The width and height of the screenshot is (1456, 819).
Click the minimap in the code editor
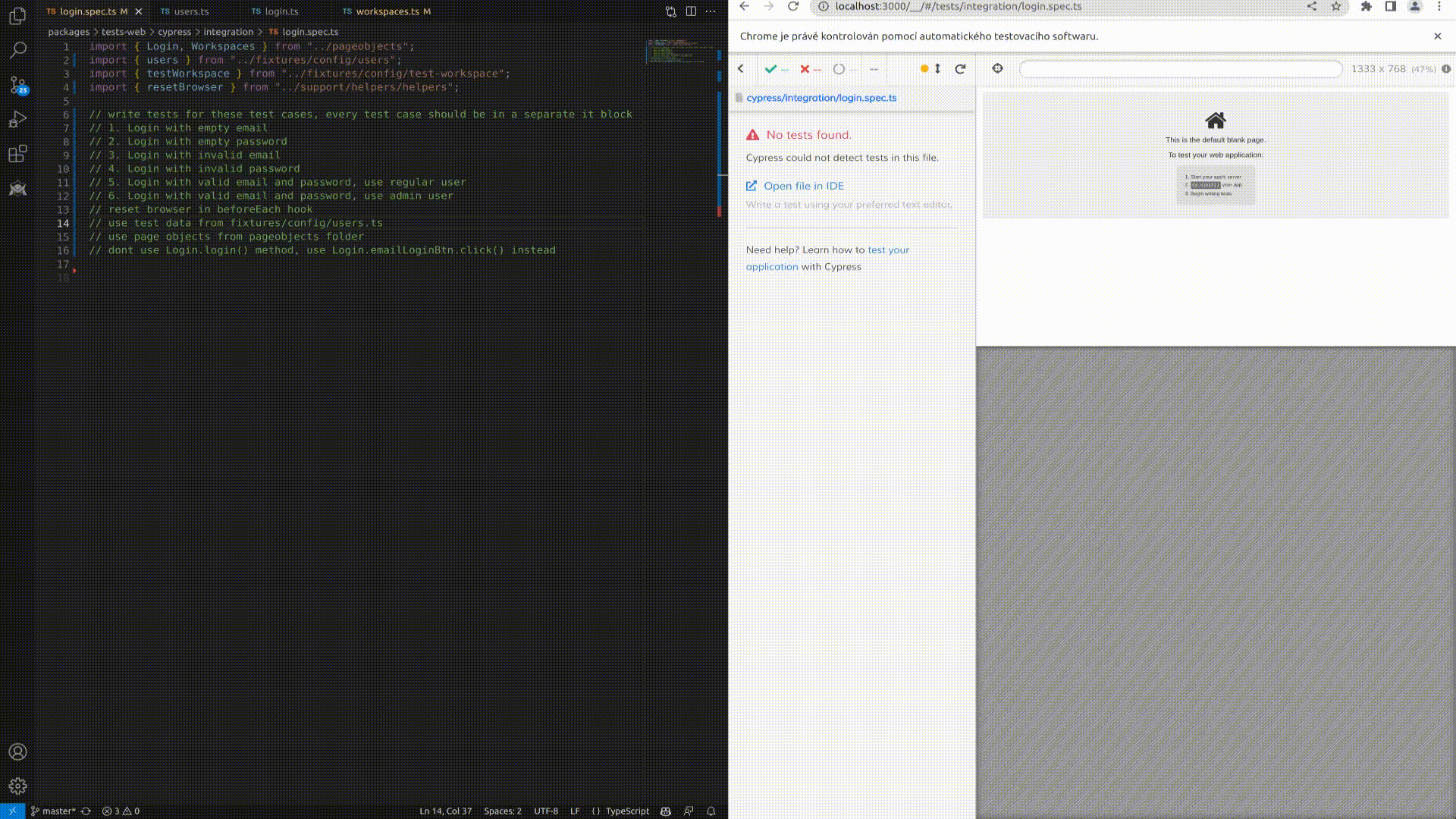pyautogui.click(x=681, y=52)
